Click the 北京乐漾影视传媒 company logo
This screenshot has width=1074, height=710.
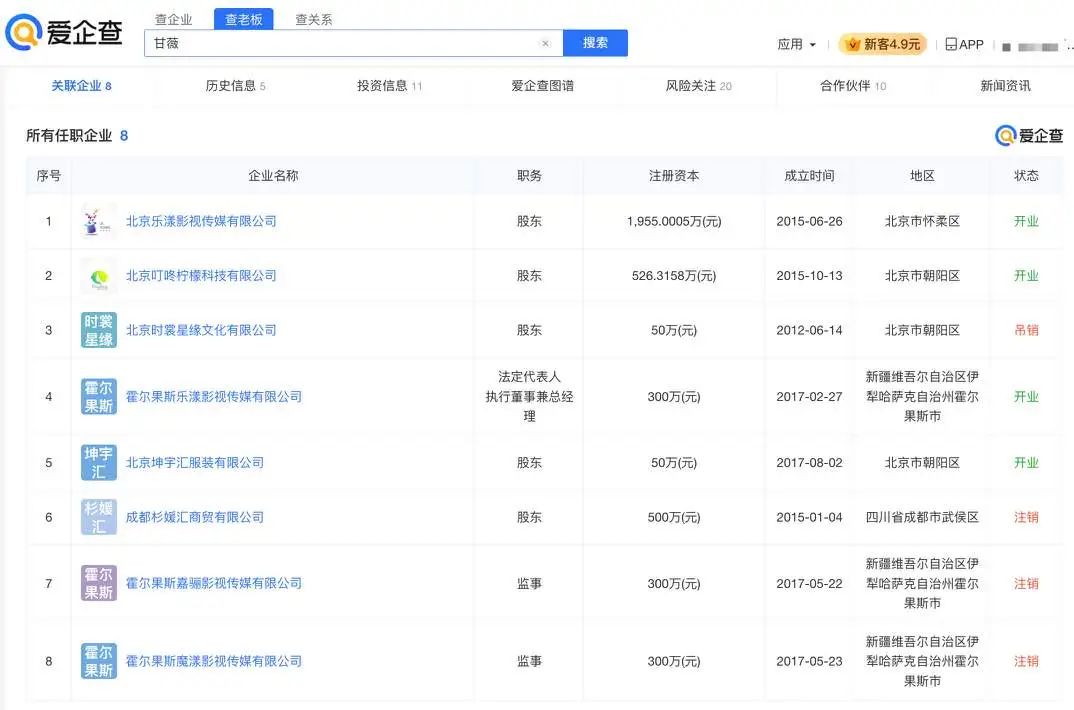(98, 221)
